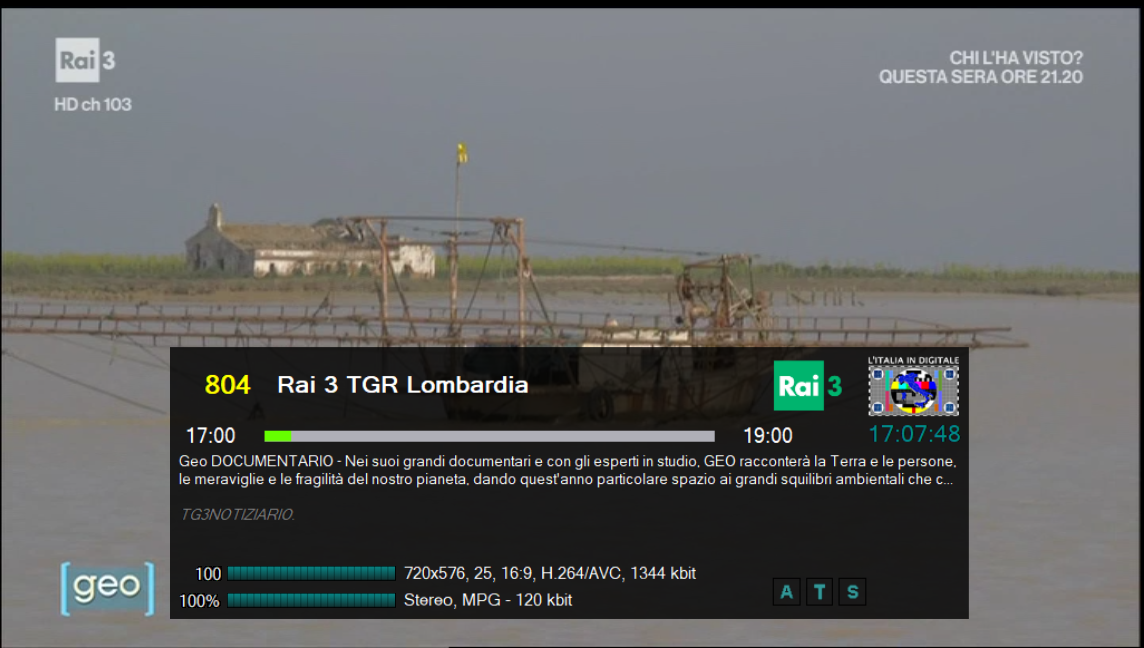Click the Rai 3 watermark logo top-left
The width and height of the screenshot is (1144, 648).
click(x=85, y=60)
